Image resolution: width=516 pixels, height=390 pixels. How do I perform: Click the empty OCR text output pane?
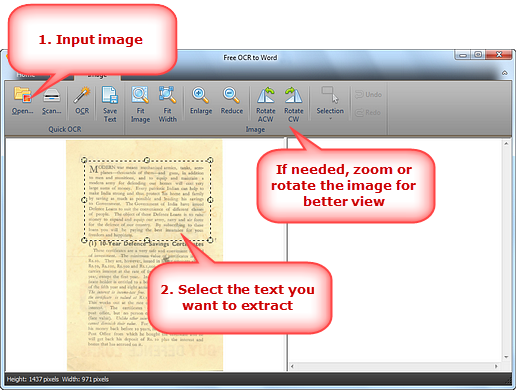pyautogui.click(x=395, y=250)
